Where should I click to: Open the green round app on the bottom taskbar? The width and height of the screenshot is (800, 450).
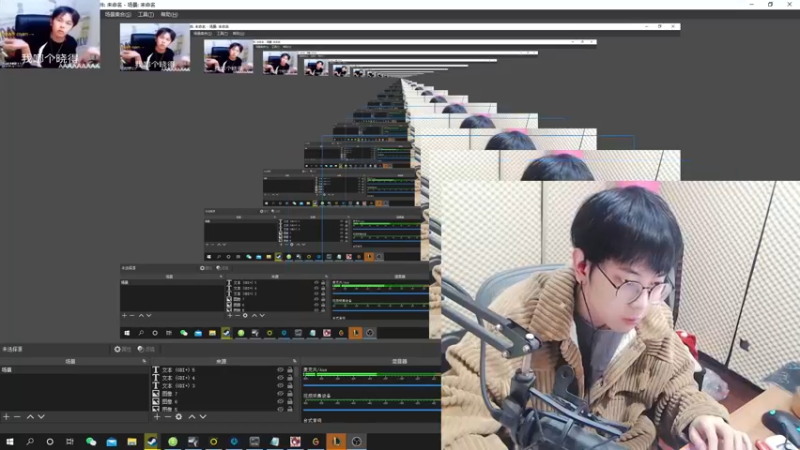[173, 442]
